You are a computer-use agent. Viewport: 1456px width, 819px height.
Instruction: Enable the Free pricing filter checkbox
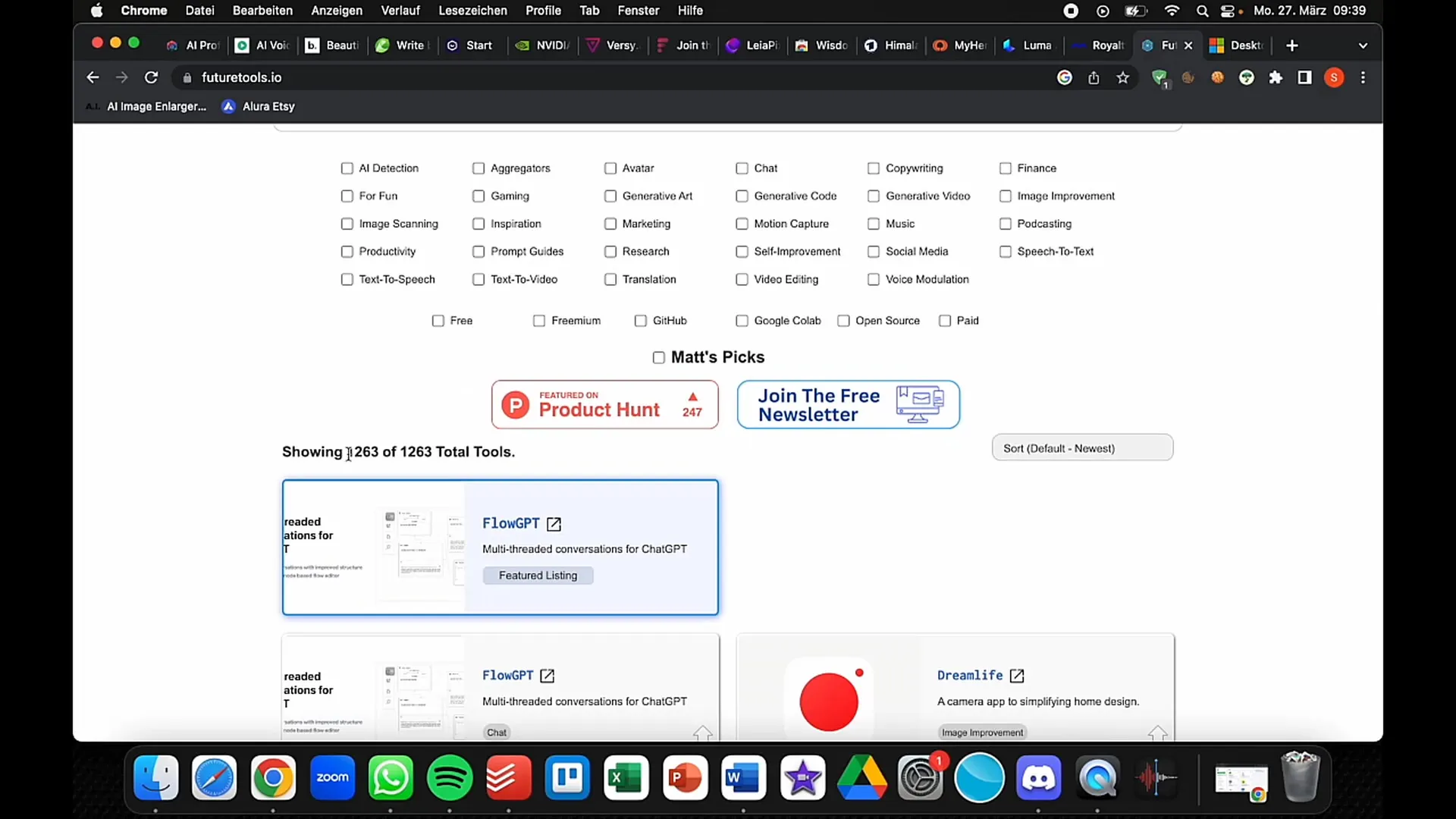tap(438, 320)
